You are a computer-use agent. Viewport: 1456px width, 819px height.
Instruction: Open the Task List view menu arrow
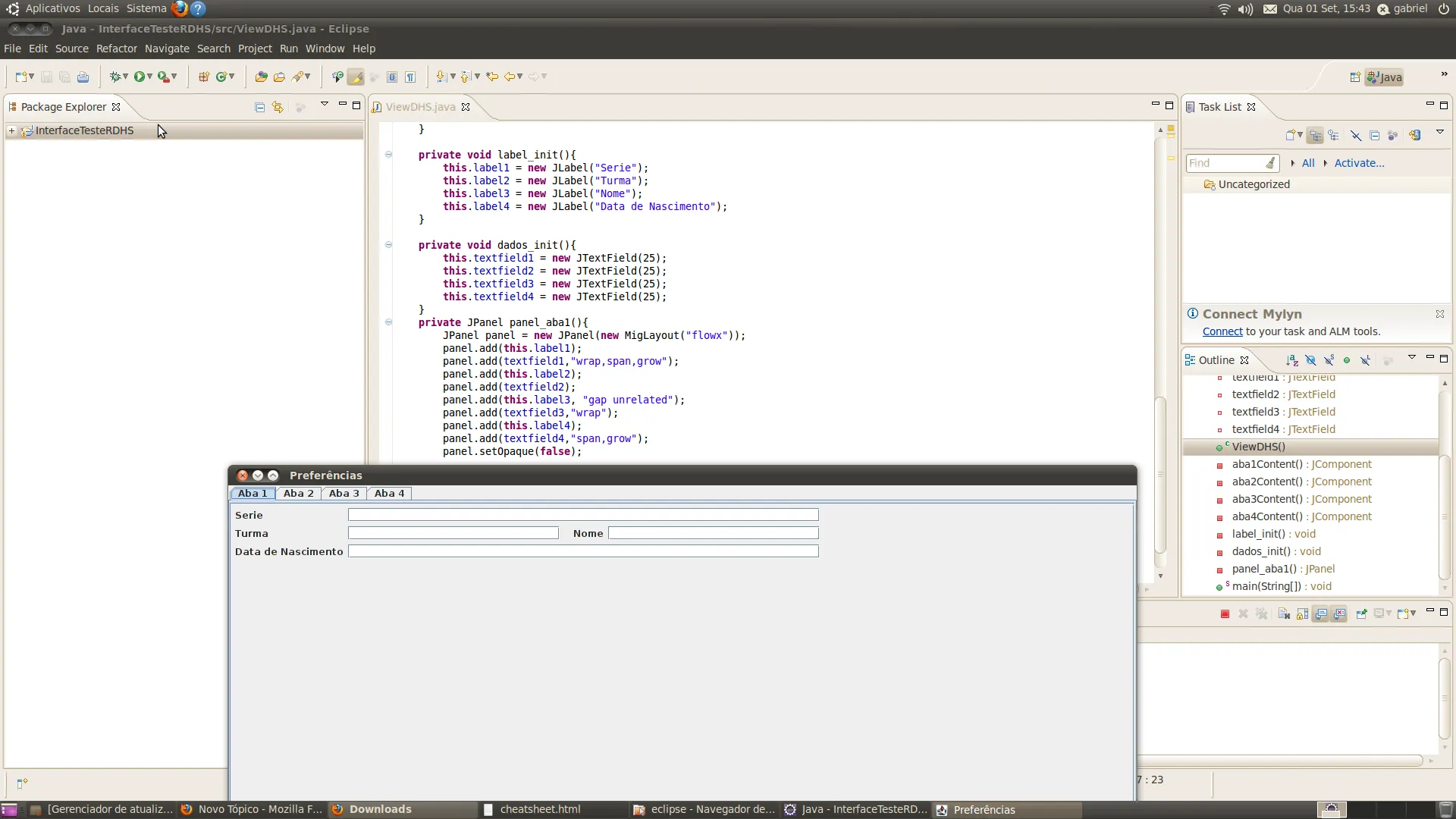click(x=1440, y=133)
